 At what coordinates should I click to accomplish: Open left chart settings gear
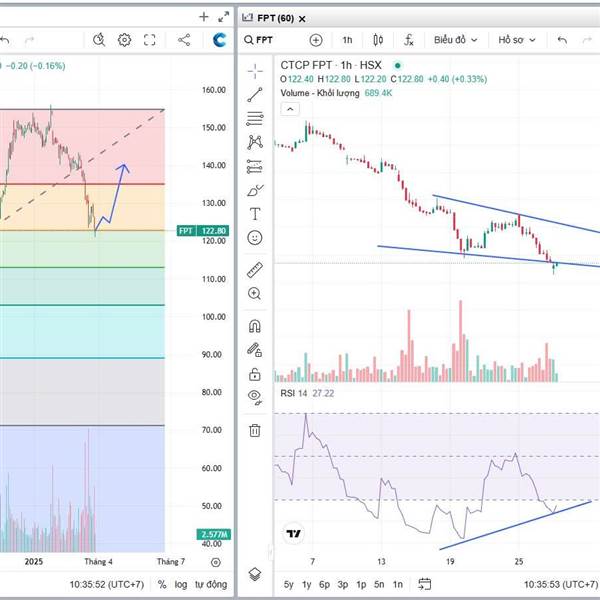[124, 40]
